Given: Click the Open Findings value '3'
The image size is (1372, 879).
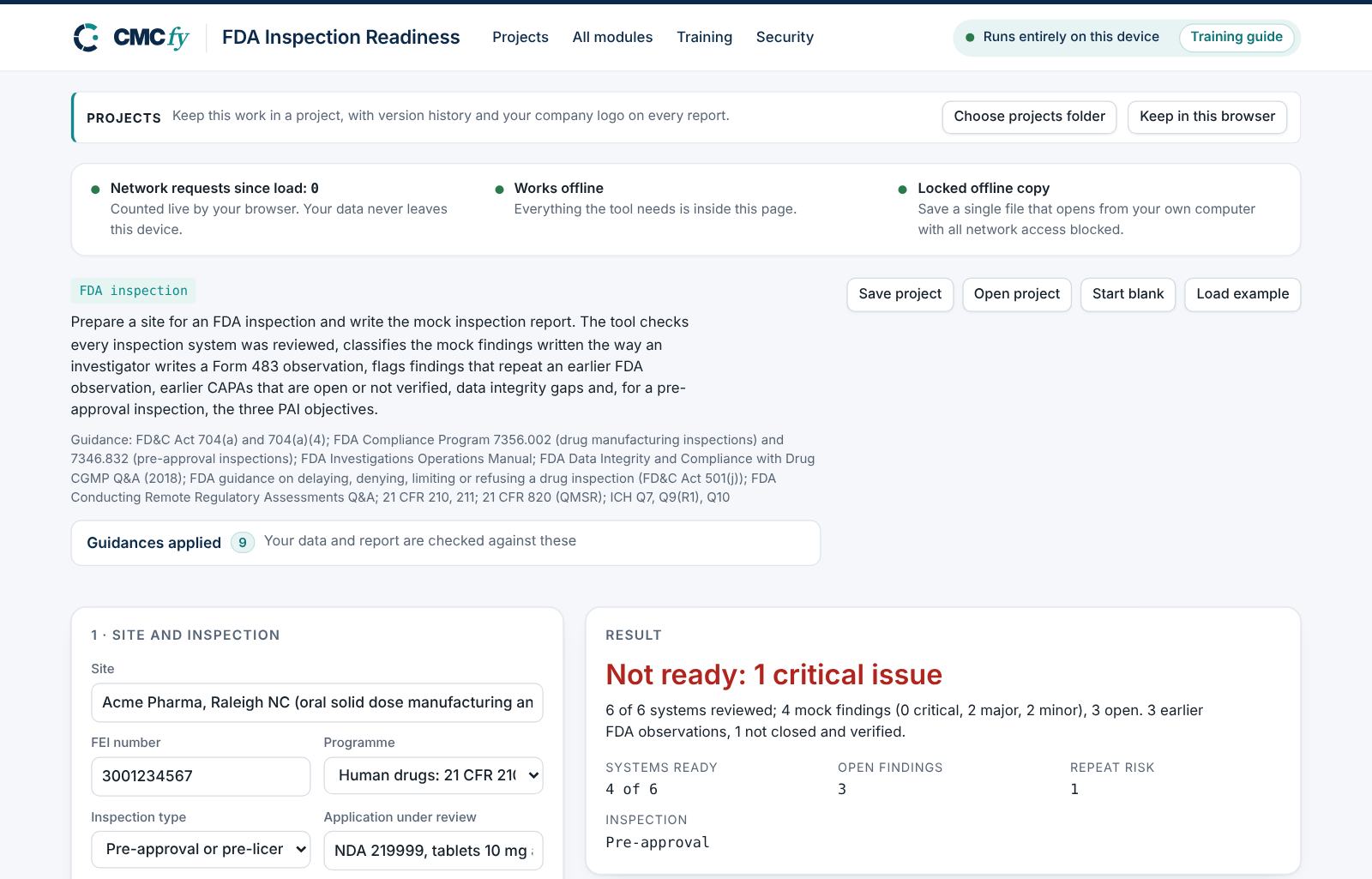Looking at the screenshot, I should (x=842, y=789).
